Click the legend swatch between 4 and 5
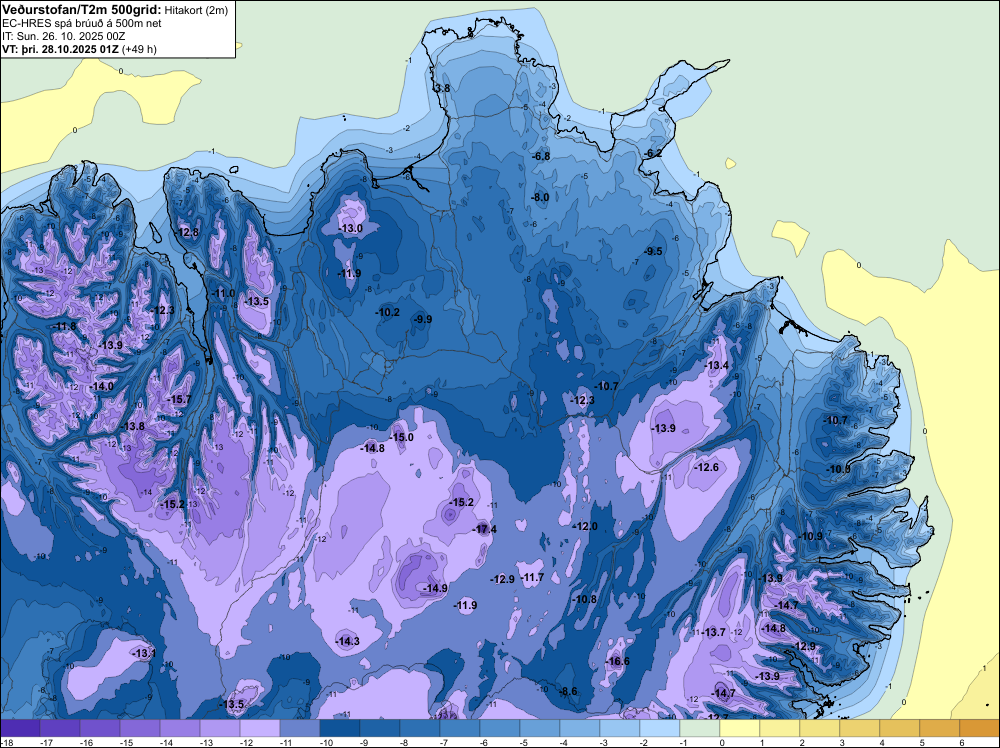The image size is (1000, 748). [900, 728]
